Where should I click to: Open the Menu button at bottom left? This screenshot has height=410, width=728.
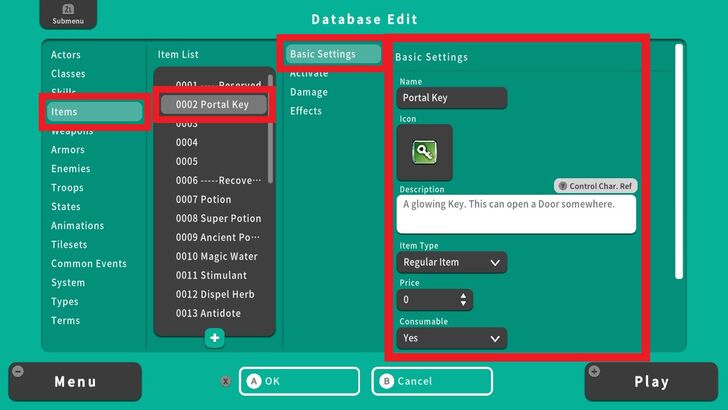(x=75, y=381)
